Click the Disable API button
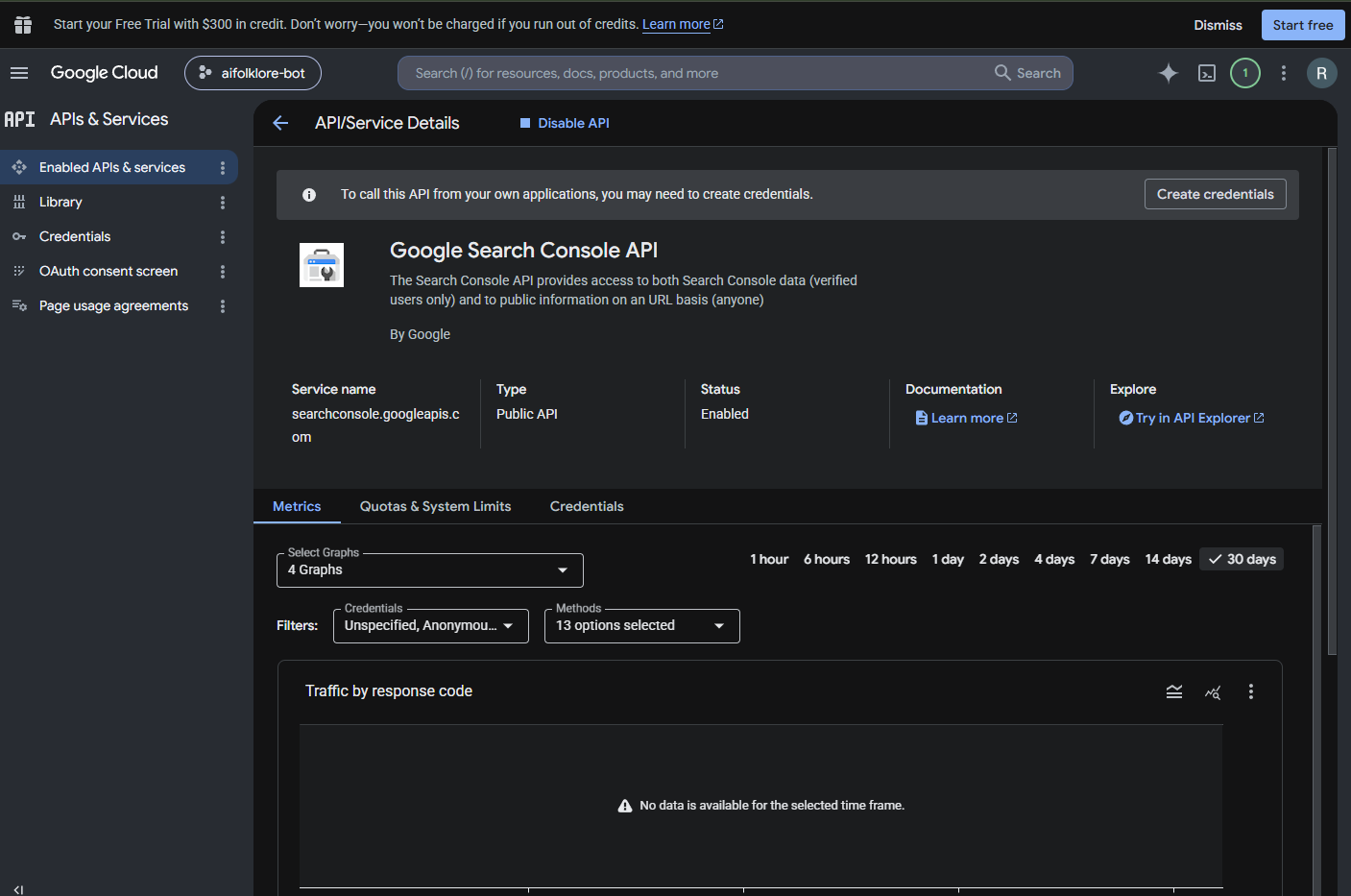1351x896 pixels. click(x=565, y=123)
